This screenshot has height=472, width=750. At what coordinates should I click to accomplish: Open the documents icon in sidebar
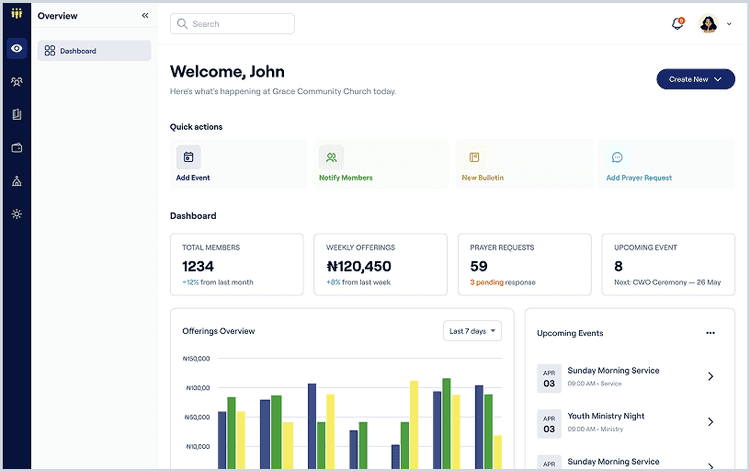pyautogui.click(x=17, y=115)
